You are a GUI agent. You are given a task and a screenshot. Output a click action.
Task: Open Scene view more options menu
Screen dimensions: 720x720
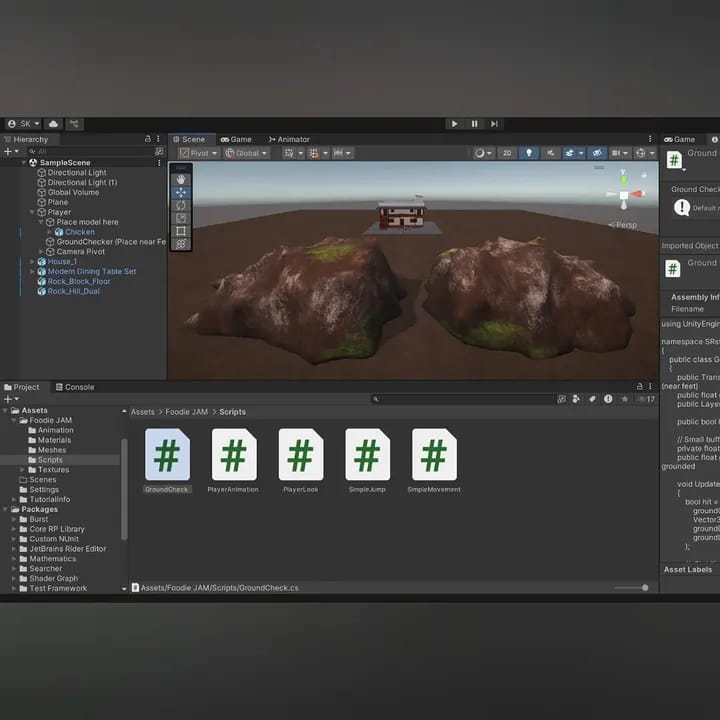click(650, 139)
